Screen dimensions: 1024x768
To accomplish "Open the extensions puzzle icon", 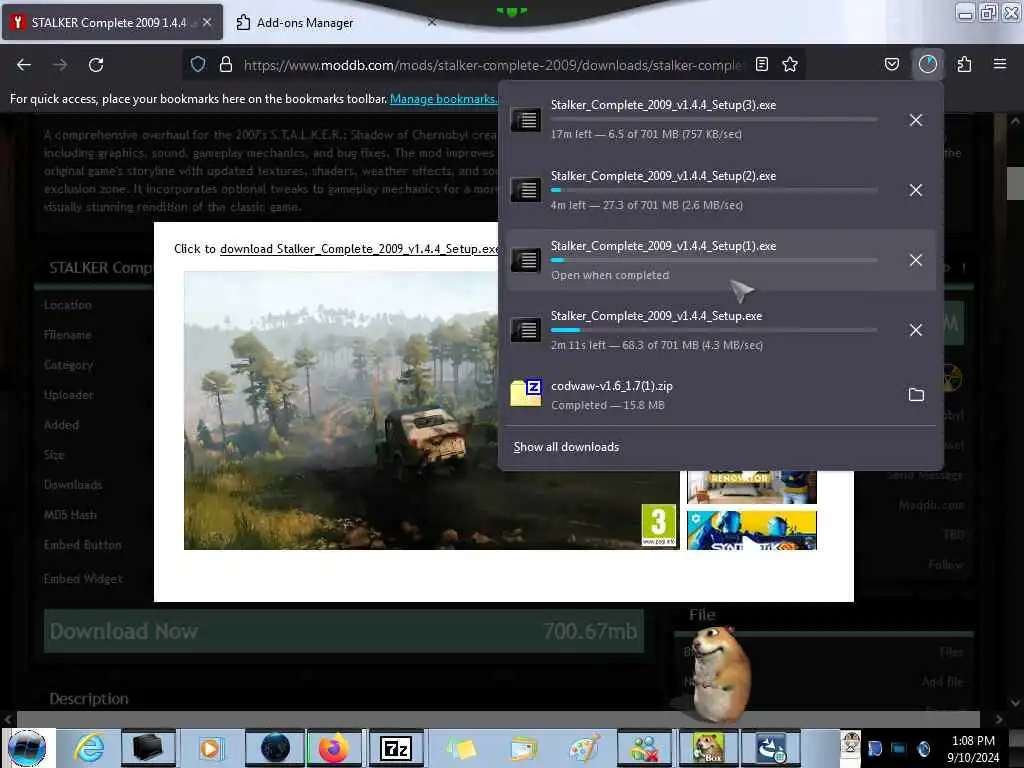I will point(964,64).
